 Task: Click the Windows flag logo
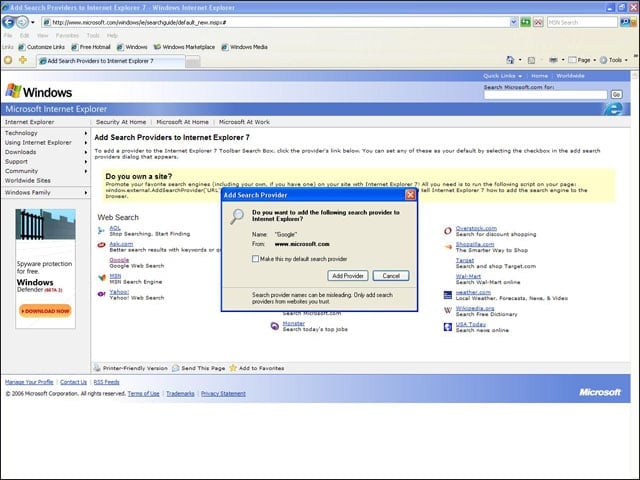click(x=13, y=91)
